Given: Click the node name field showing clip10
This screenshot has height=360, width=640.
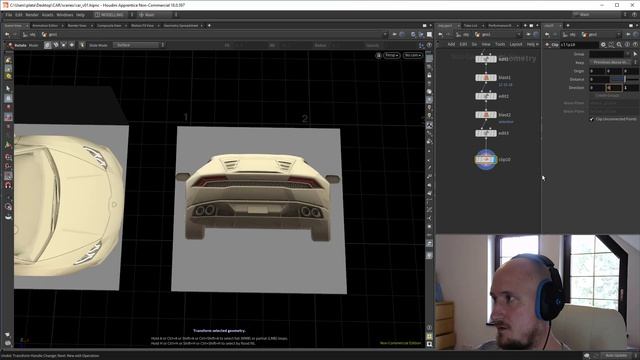Looking at the screenshot, I should click(579, 44).
